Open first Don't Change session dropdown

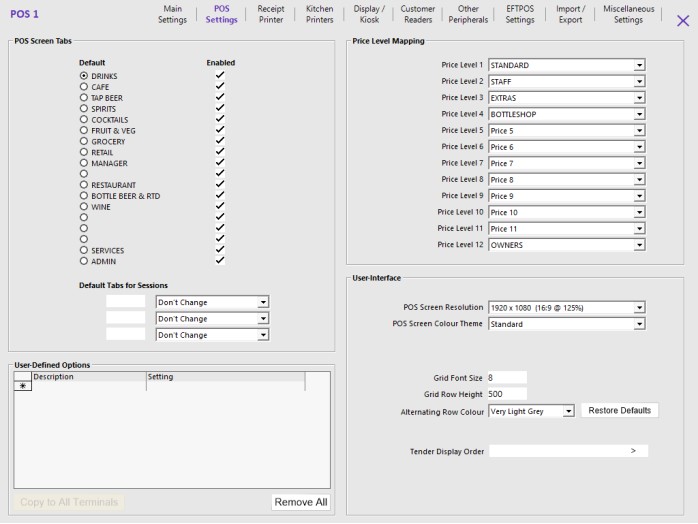tap(263, 302)
